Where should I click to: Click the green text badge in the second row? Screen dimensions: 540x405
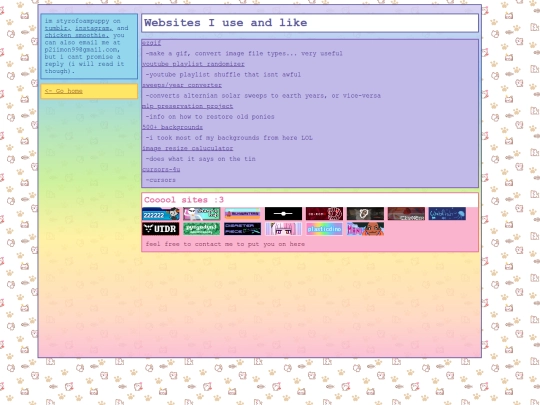tap(201, 229)
